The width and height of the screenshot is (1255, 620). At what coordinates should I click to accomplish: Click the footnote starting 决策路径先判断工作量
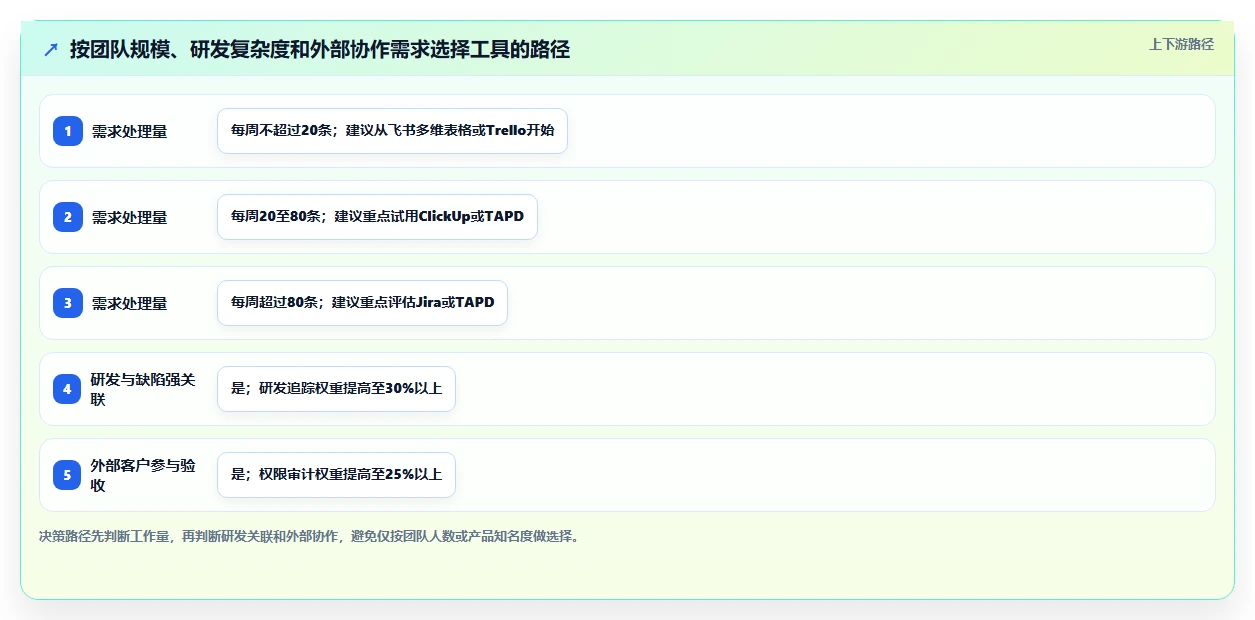pyautogui.click(x=309, y=536)
